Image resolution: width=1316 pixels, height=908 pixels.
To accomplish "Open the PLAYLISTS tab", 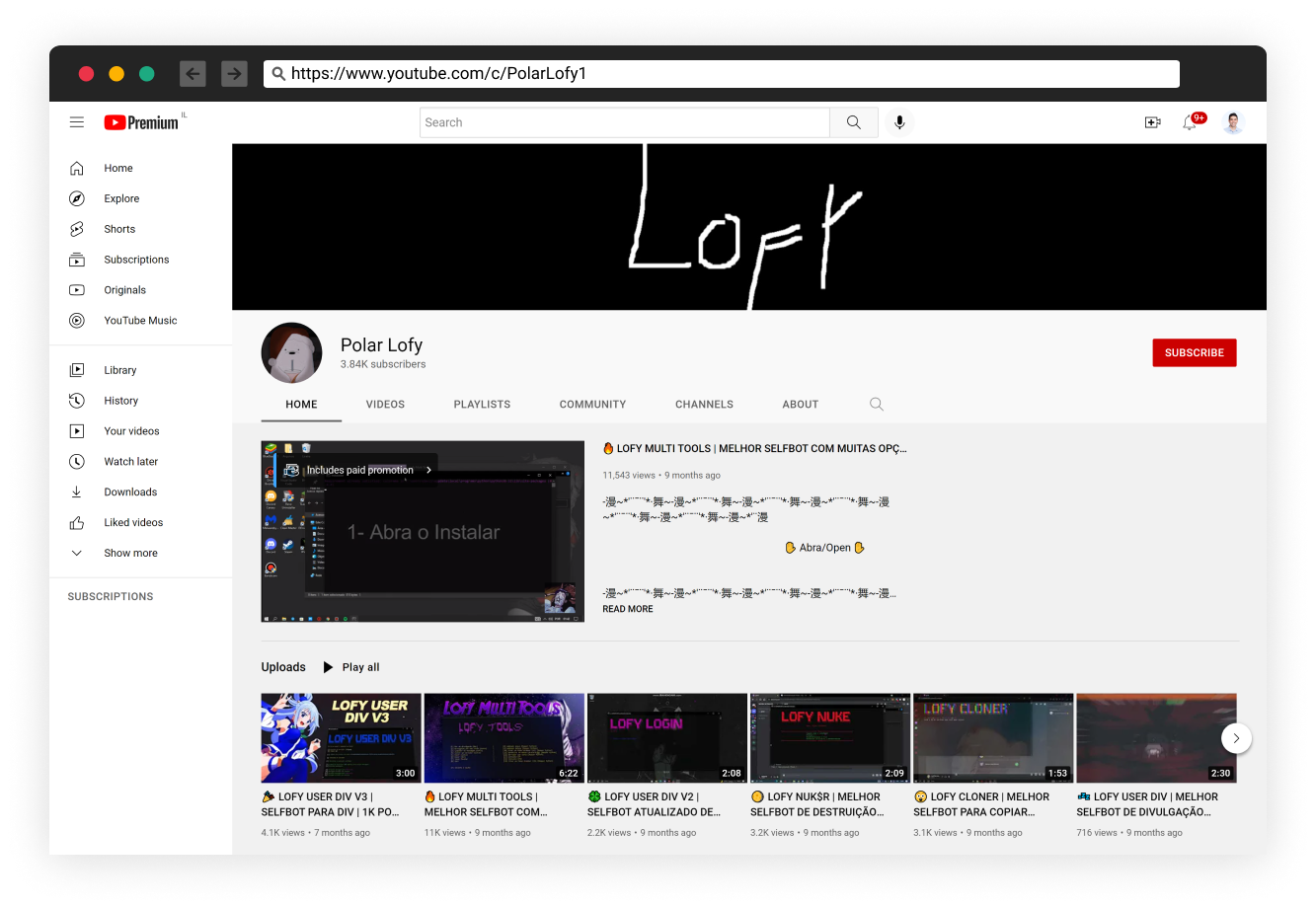I will pyautogui.click(x=482, y=404).
